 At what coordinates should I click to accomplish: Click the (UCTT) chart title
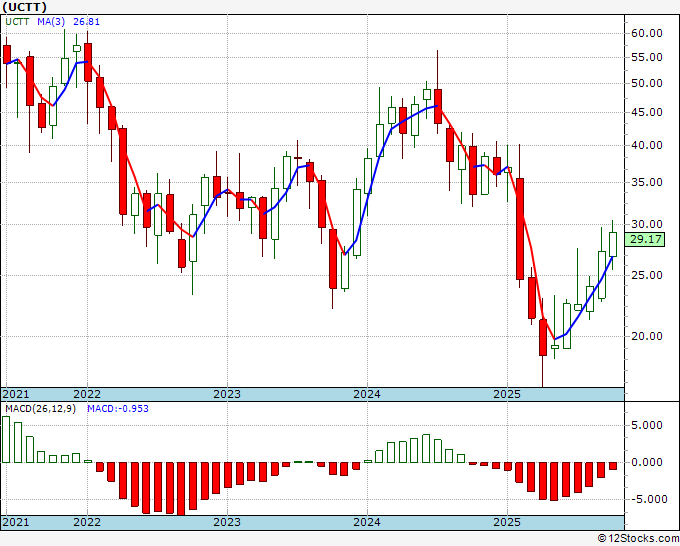tap(24, 7)
